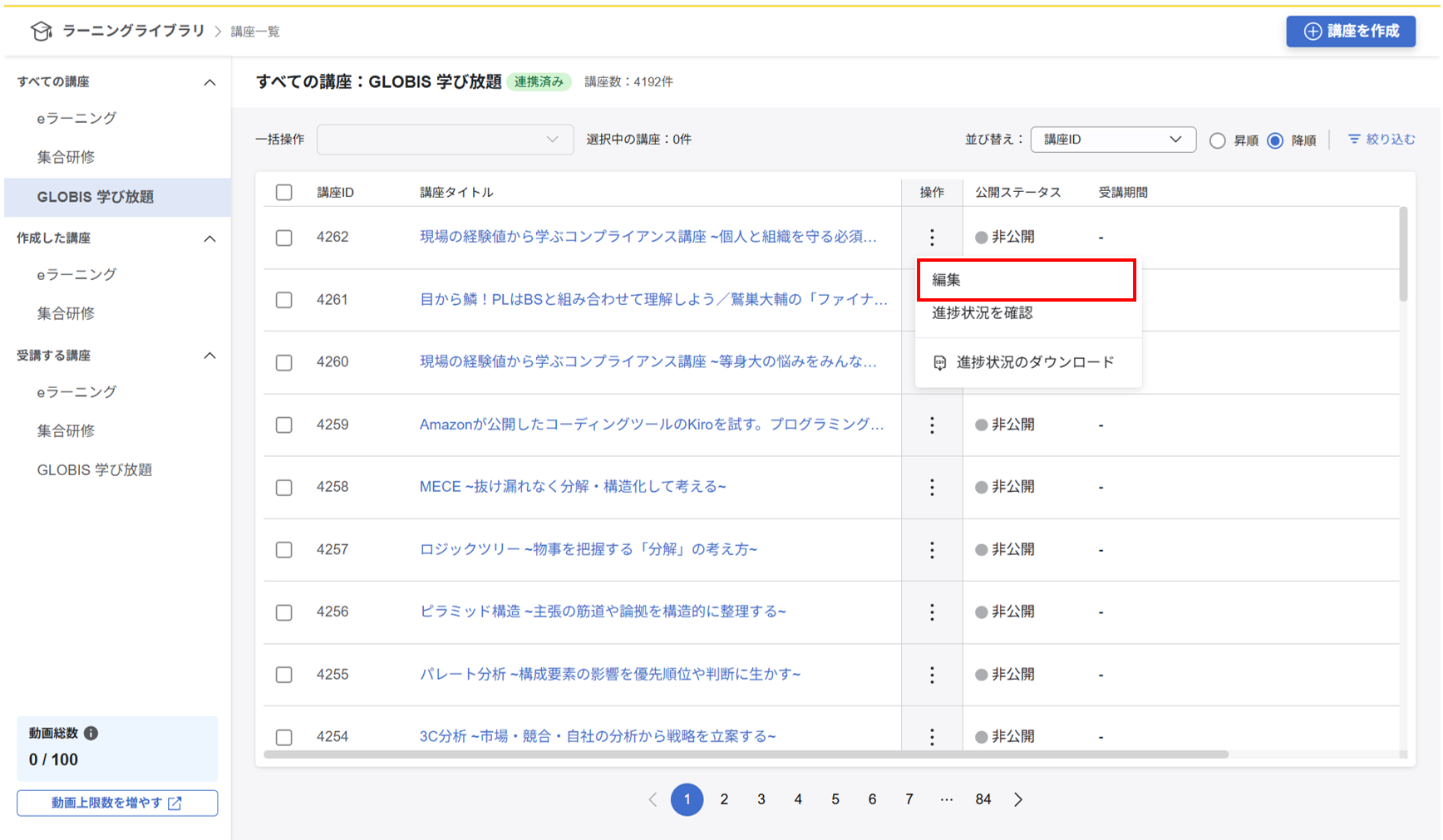The width and height of the screenshot is (1443, 840).
Task: Select all courses with header checkbox
Action: (x=284, y=193)
